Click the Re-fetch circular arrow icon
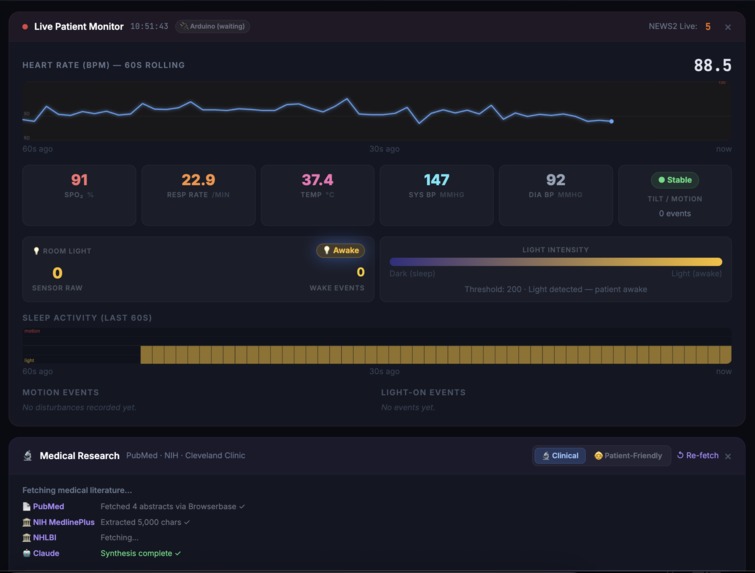The image size is (755, 573). (x=680, y=455)
